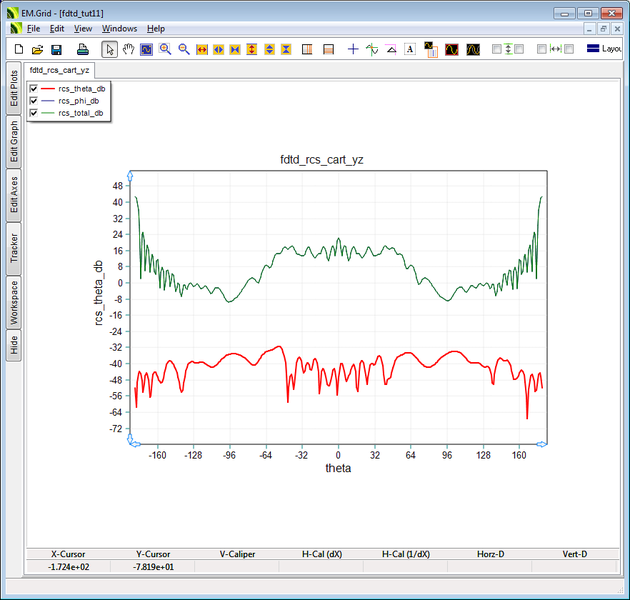Click the Print toolbar icon
630x600 pixels.
(x=83, y=49)
